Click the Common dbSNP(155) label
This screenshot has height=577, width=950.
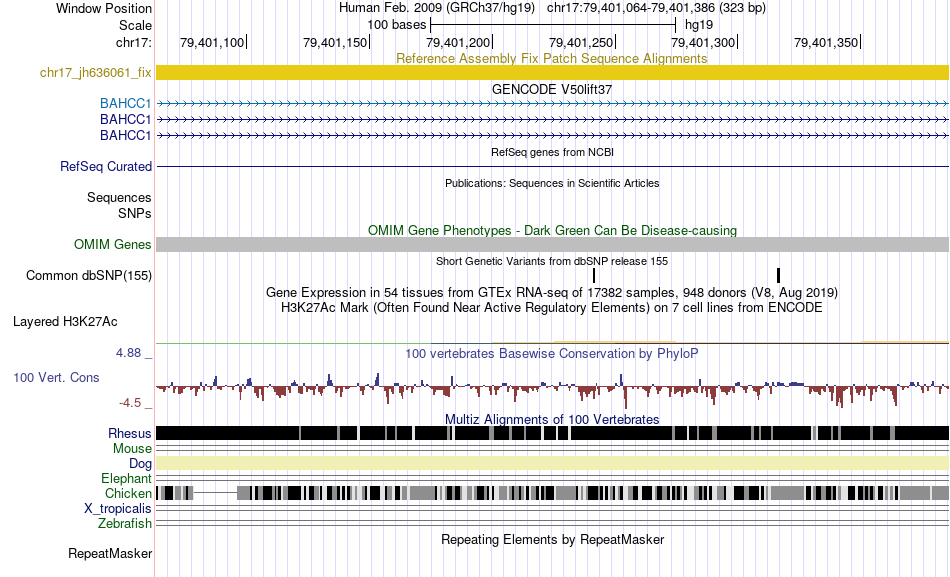pyautogui.click(x=89, y=276)
